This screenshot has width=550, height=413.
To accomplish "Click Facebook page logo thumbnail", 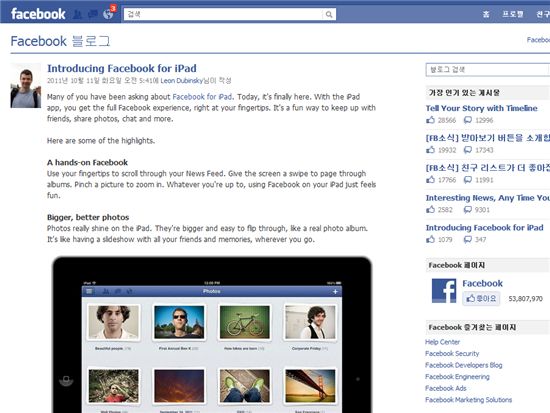I will point(444,291).
